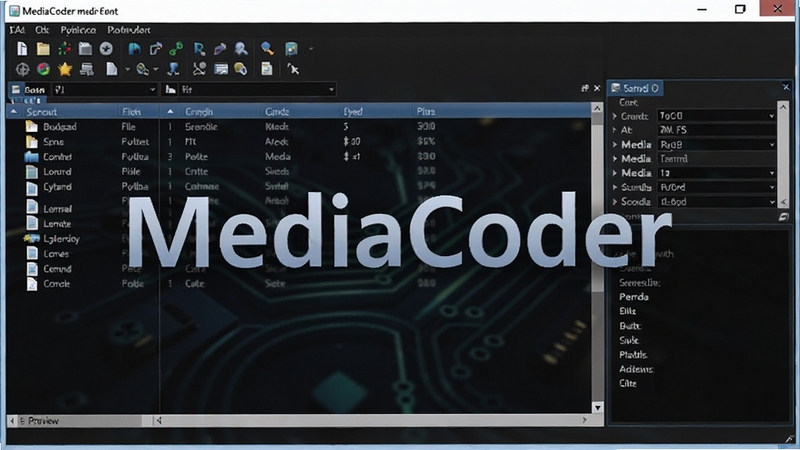Screen dimensions: 800x450
Task: Open the 'Scodia' value dropdown
Action: (x=771, y=202)
